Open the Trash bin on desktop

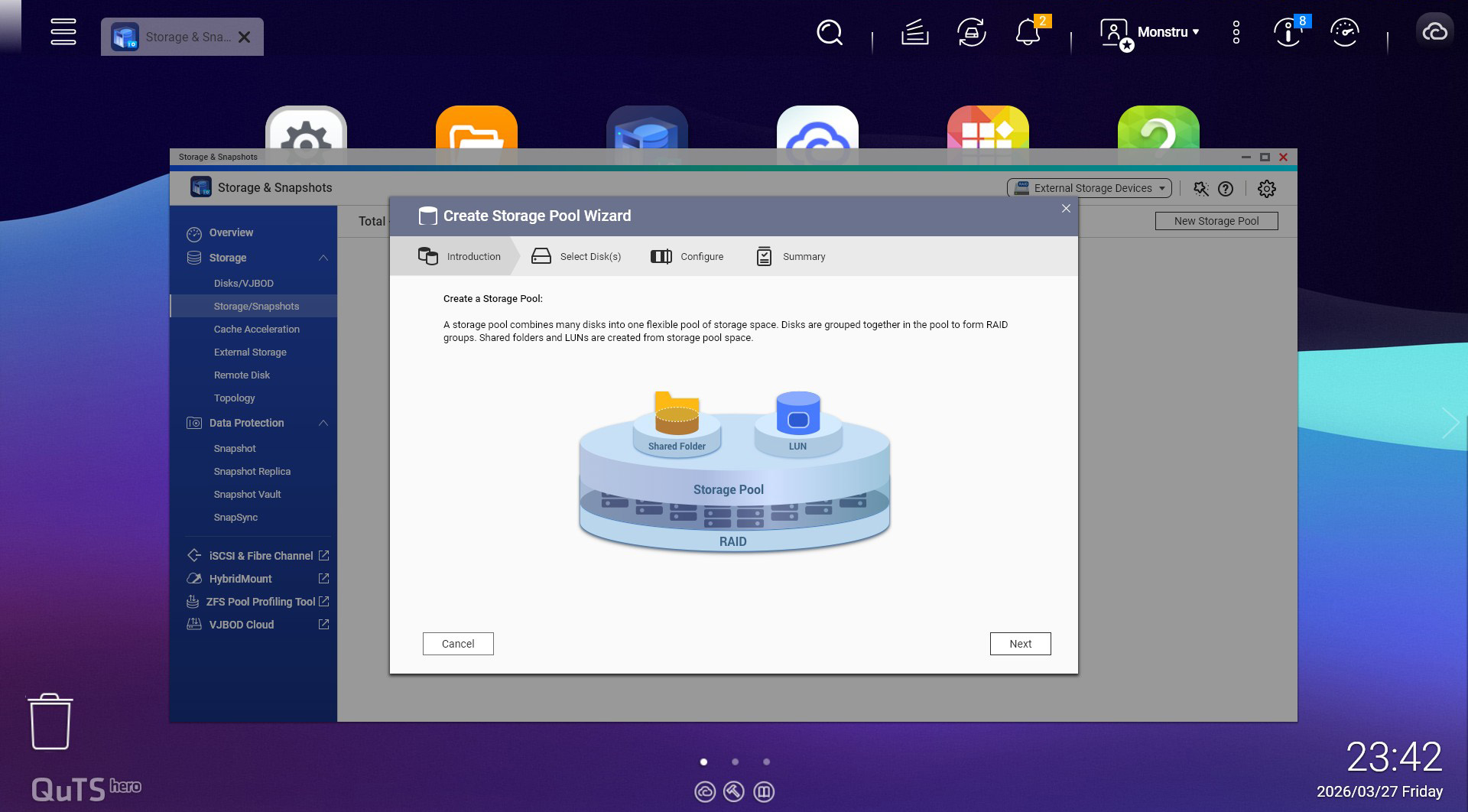point(50,722)
